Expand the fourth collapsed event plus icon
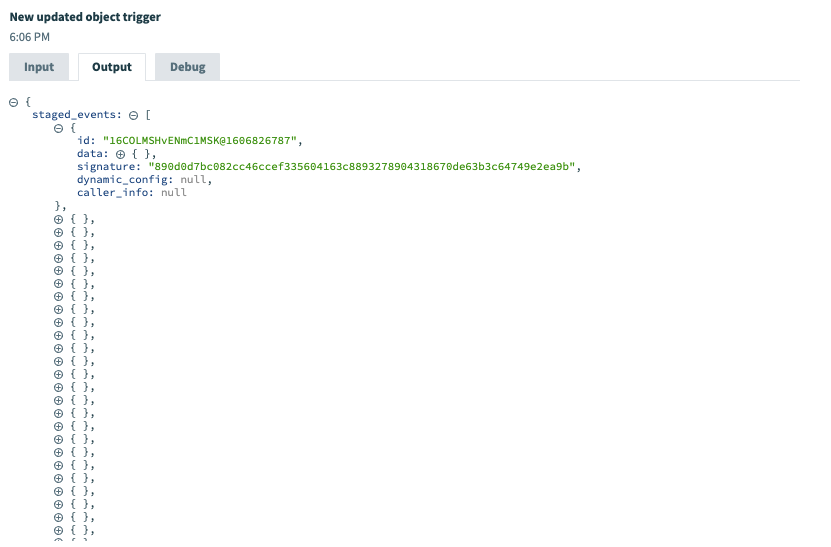Image resolution: width=831 pixels, height=547 pixels. point(59,258)
